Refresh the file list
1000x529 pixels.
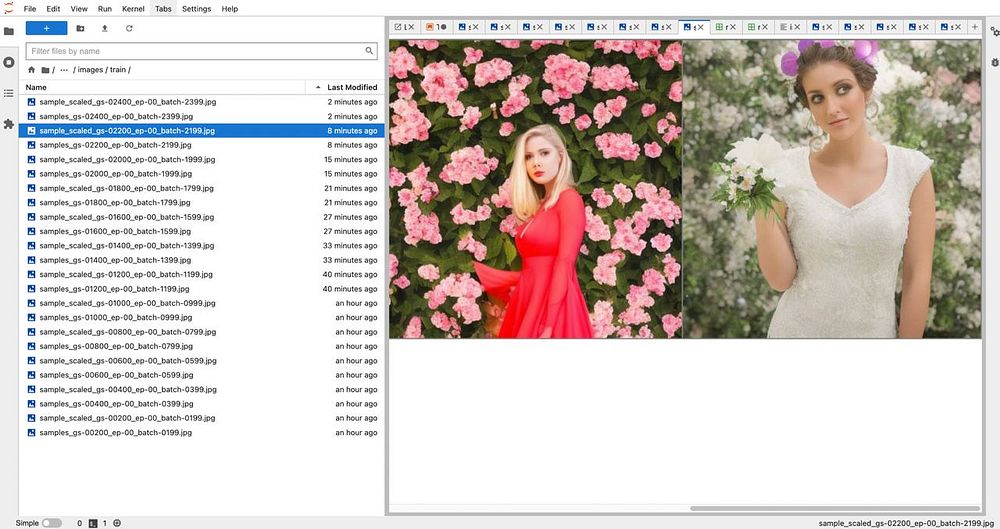[129, 28]
